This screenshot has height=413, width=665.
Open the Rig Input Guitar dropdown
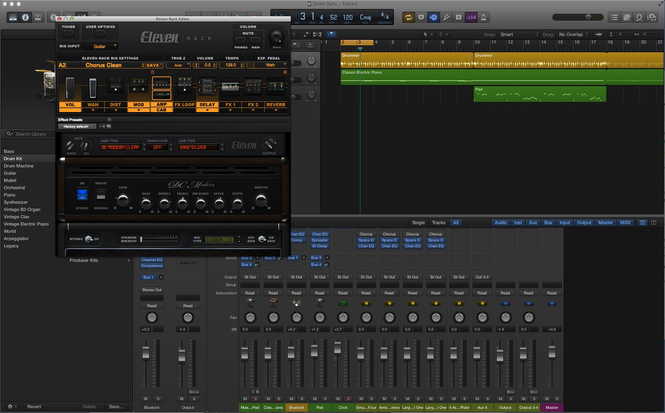coord(101,46)
